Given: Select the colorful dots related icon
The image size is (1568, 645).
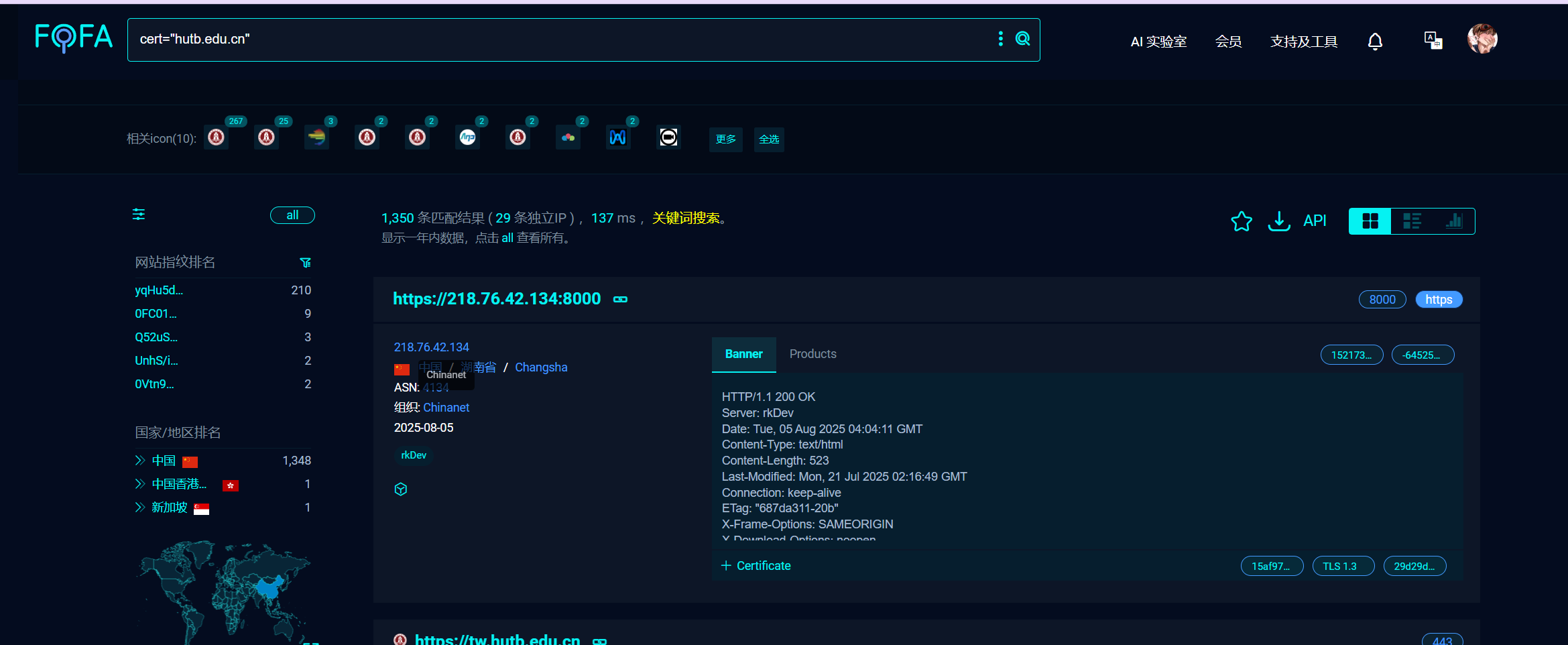Looking at the screenshot, I should (x=568, y=137).
